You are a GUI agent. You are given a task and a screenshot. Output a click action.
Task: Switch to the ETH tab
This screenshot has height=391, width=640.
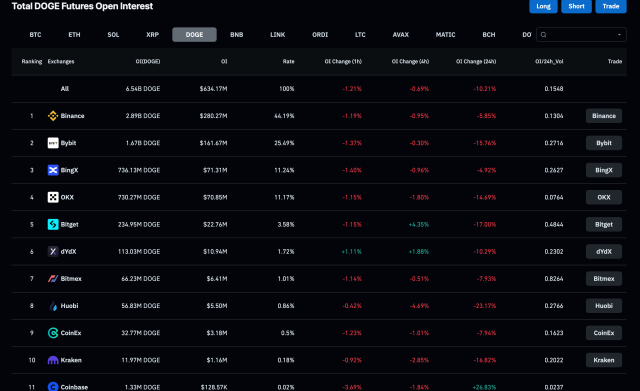[74, 35]
